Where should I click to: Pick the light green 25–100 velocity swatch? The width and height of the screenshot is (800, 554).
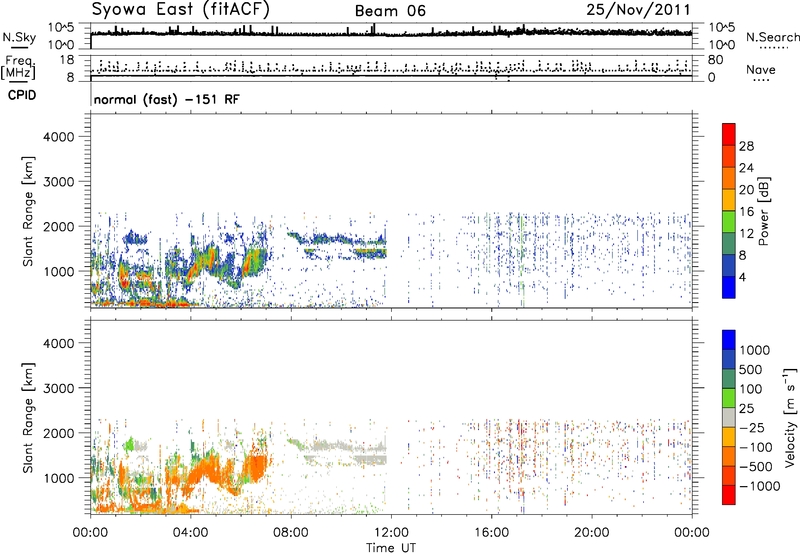[729, 398]
